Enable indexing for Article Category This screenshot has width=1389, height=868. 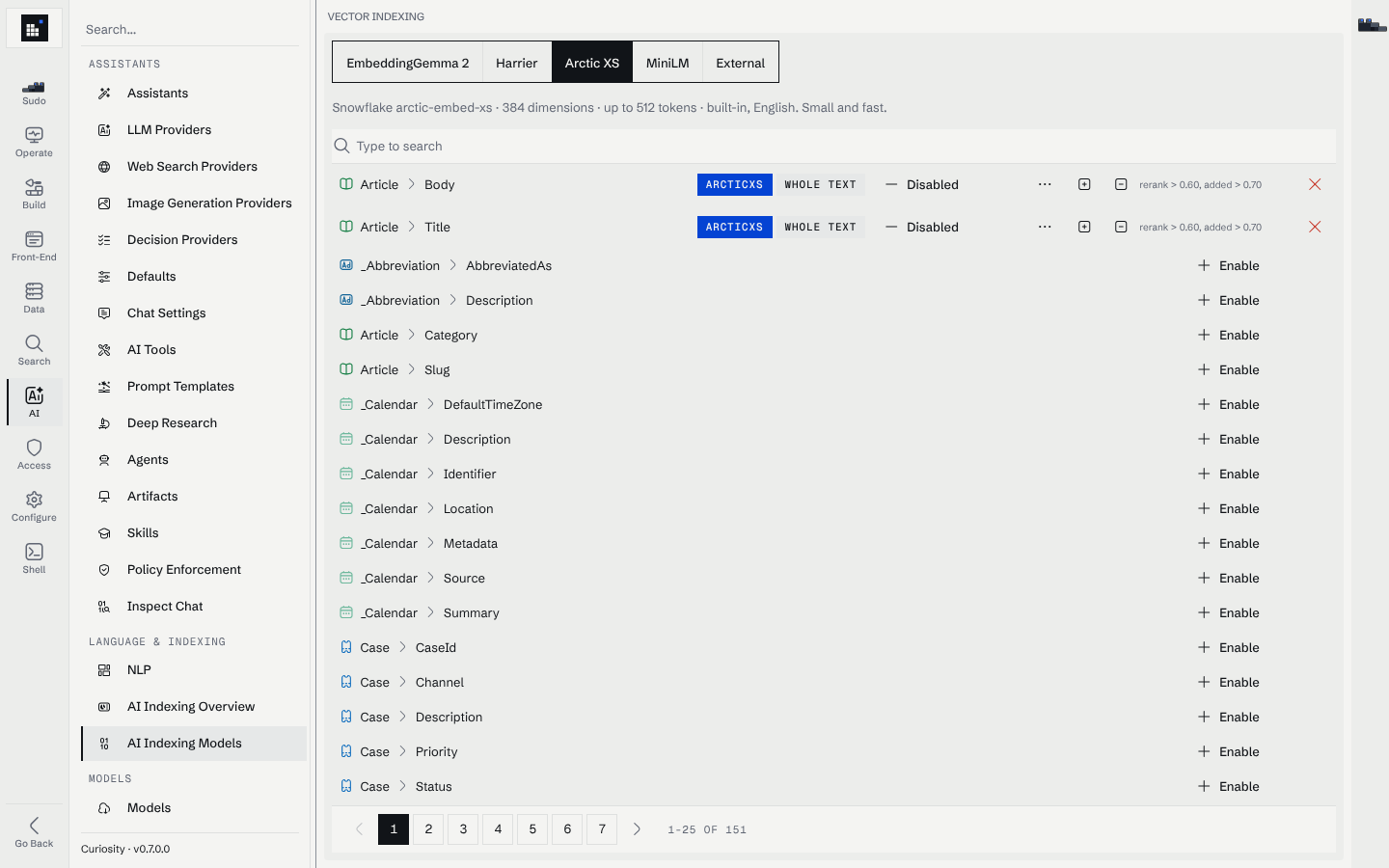point(1229,335)
